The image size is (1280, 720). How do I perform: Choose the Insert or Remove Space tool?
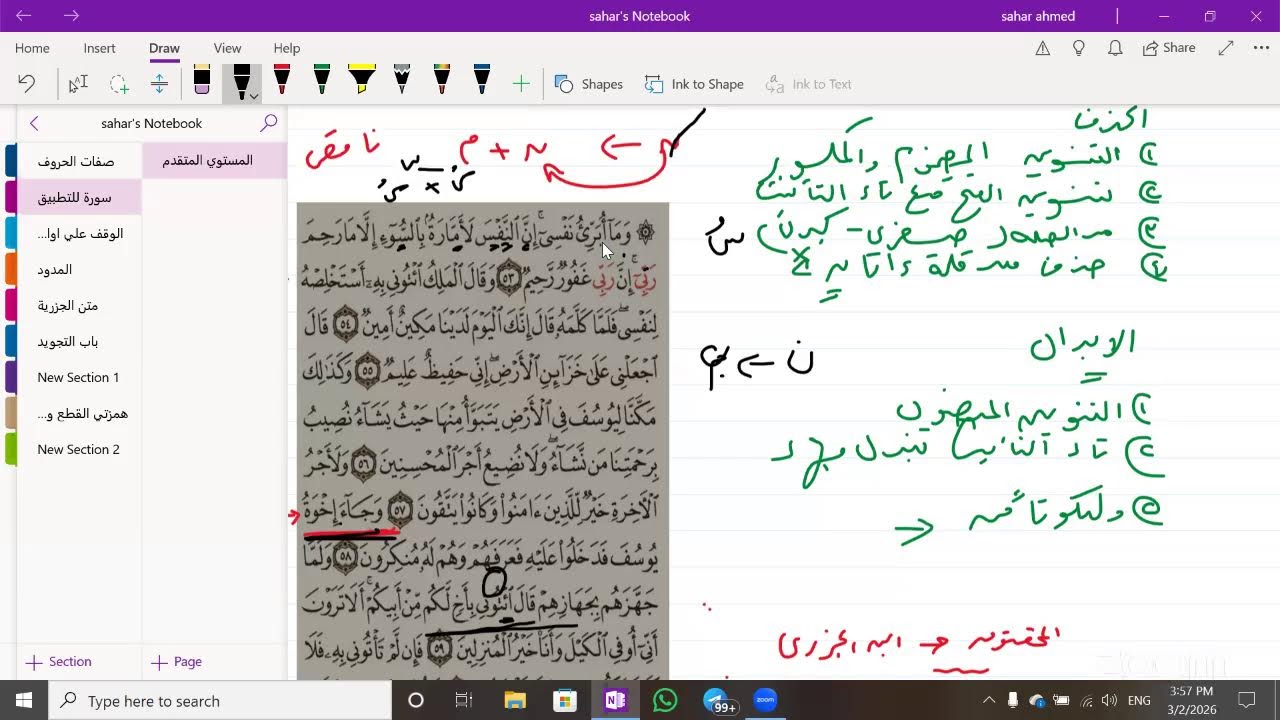tap(159, 84)
